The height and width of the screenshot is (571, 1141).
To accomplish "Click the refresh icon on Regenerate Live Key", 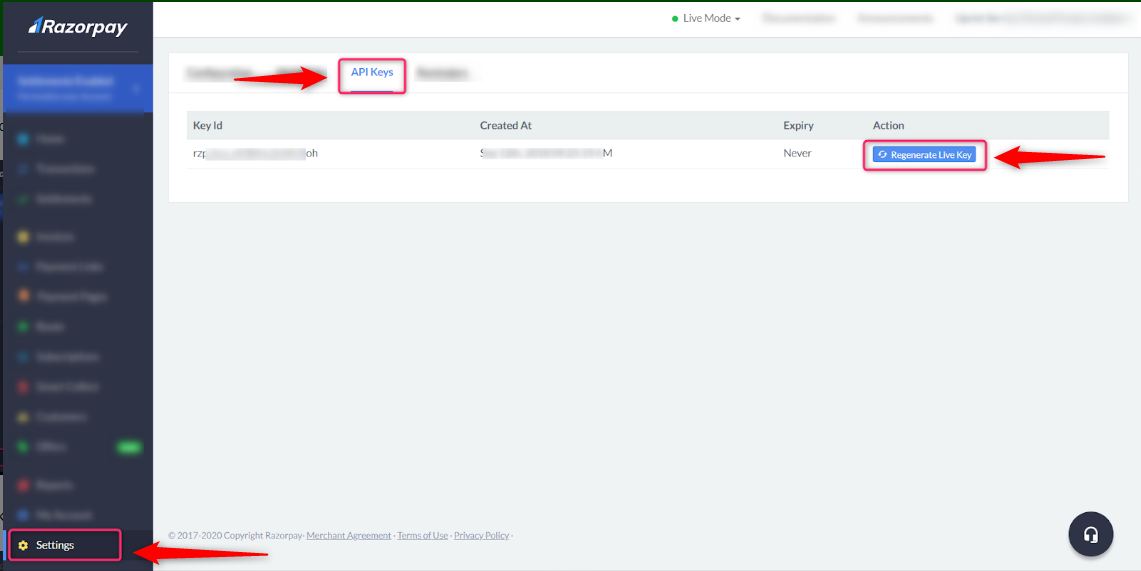I will click(x=882, y=155).
